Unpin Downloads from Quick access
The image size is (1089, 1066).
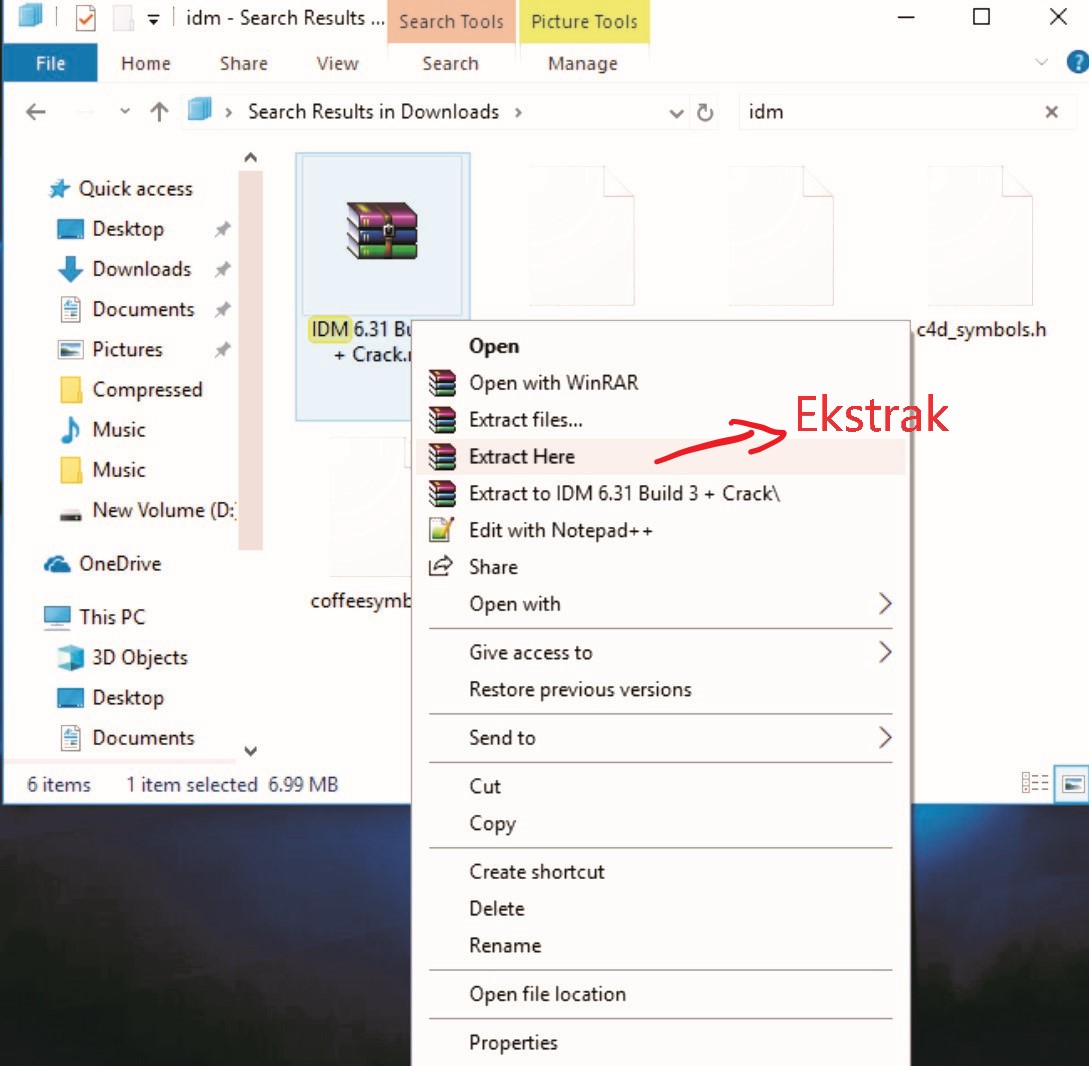pyautogui.click(x=222, y=269)
